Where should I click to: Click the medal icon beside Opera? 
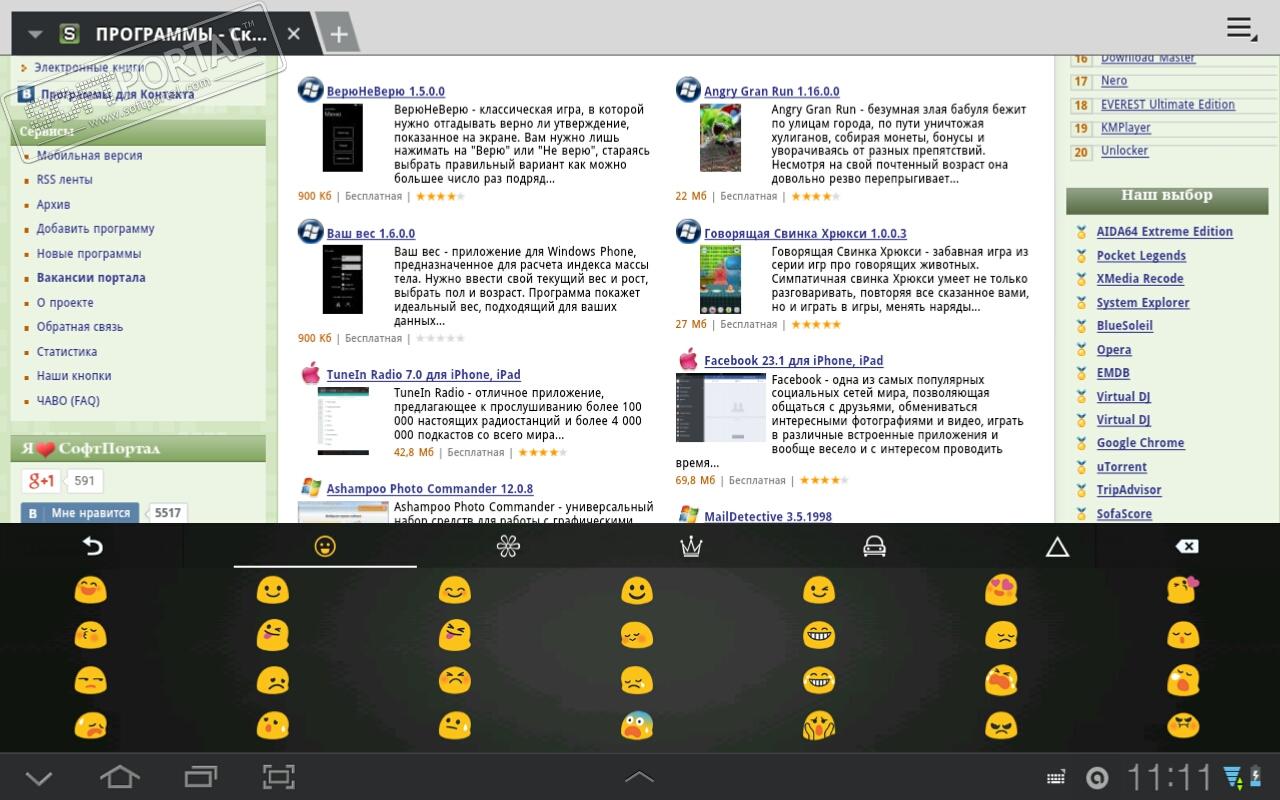pos(1081,350)
